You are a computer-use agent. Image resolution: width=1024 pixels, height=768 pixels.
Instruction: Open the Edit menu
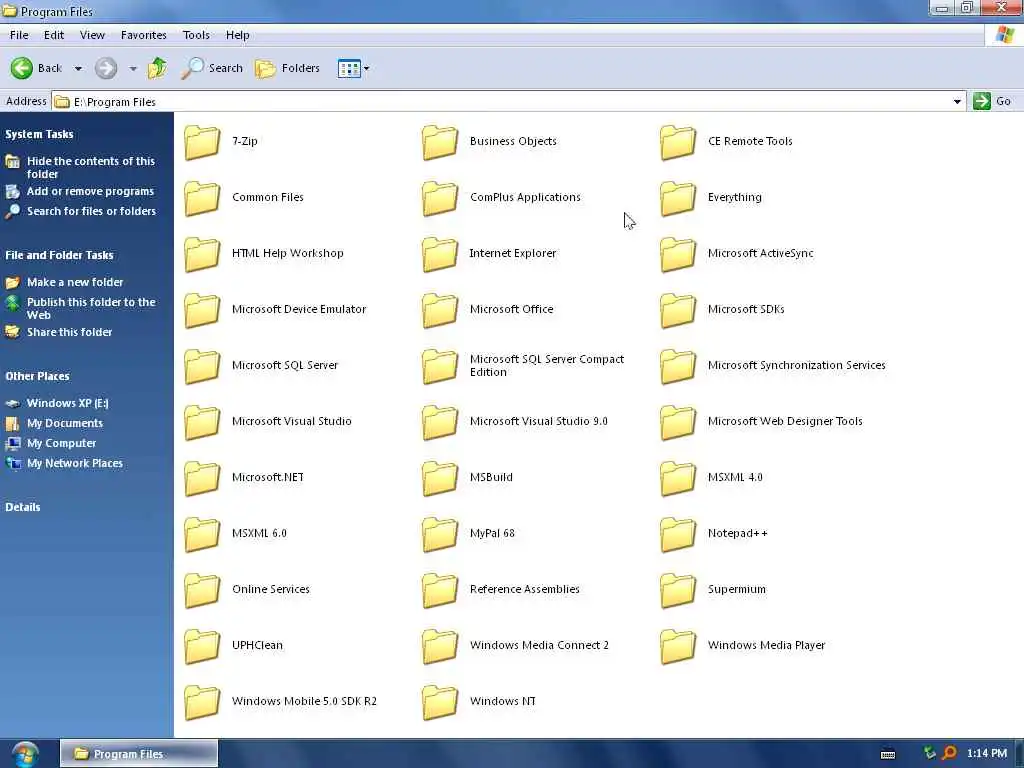click(x=54, y=35)
